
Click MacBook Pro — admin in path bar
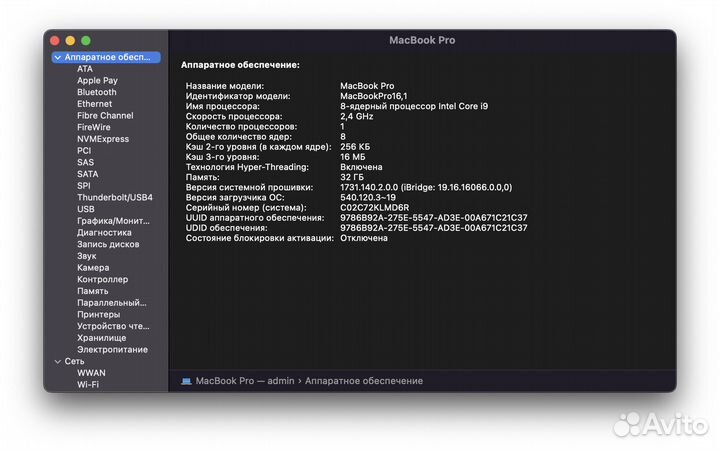click(245, 381)
